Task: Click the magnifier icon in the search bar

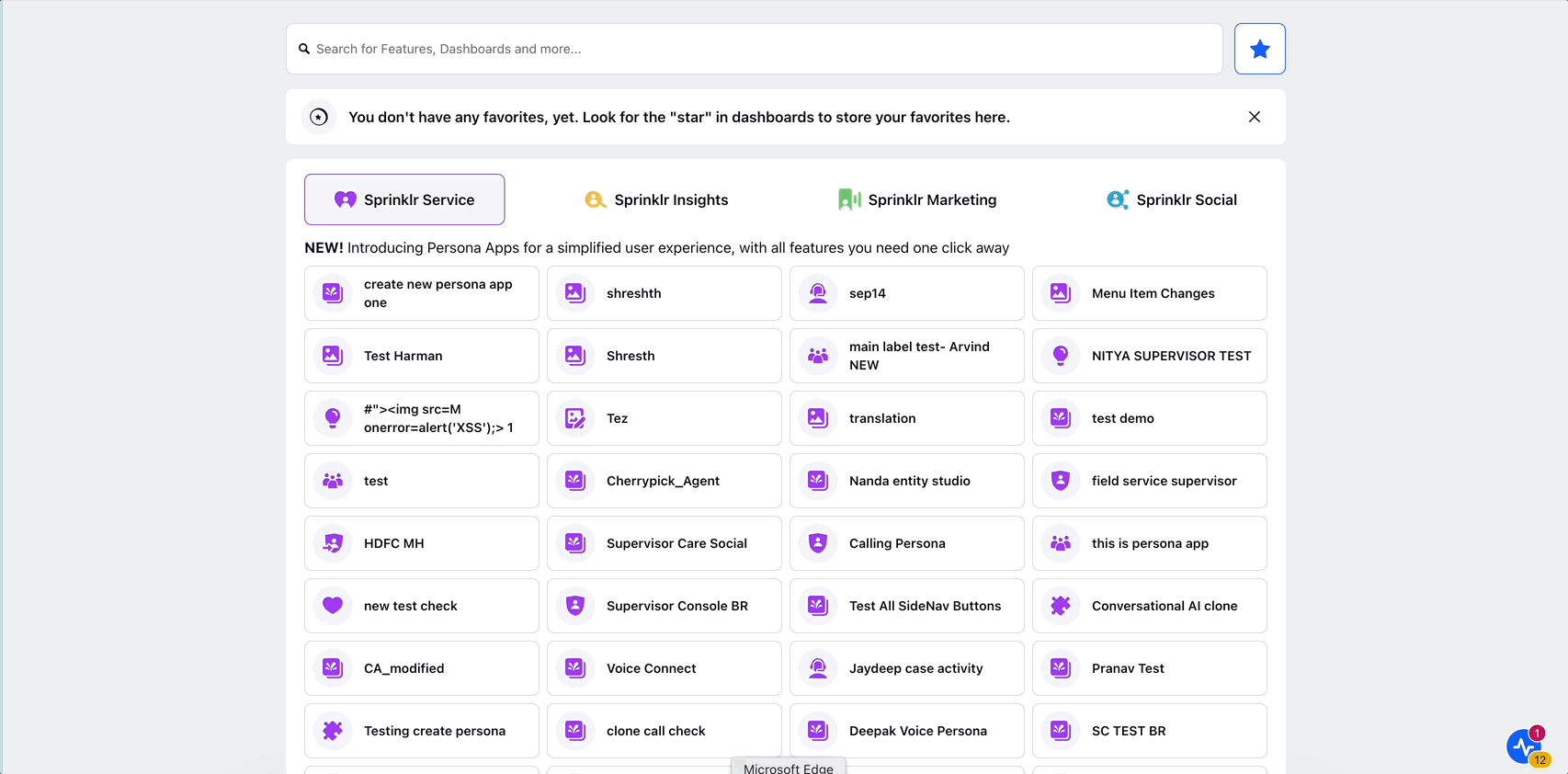Action: click(x=304, y=49)
